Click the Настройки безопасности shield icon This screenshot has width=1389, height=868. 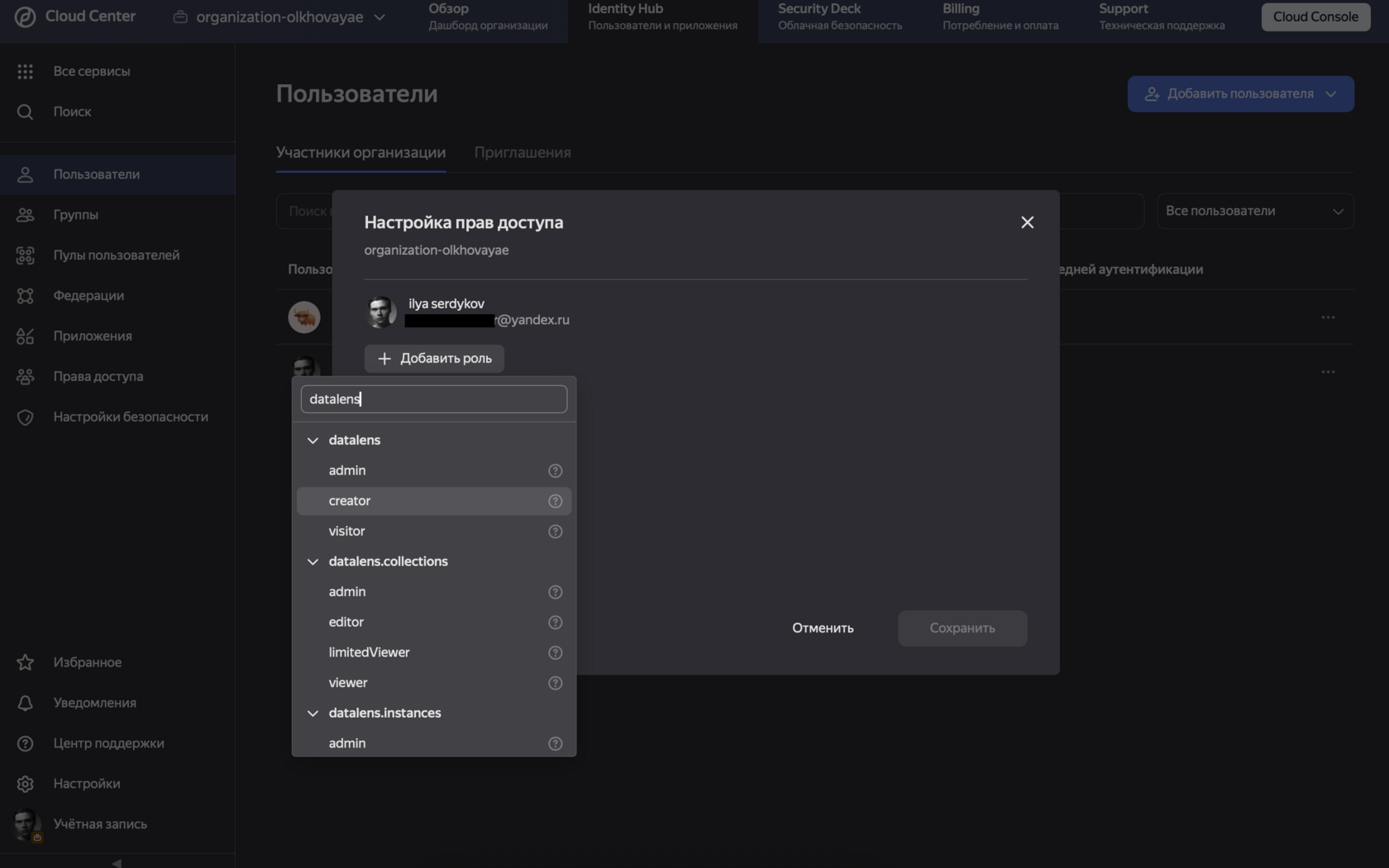(25, 417)
